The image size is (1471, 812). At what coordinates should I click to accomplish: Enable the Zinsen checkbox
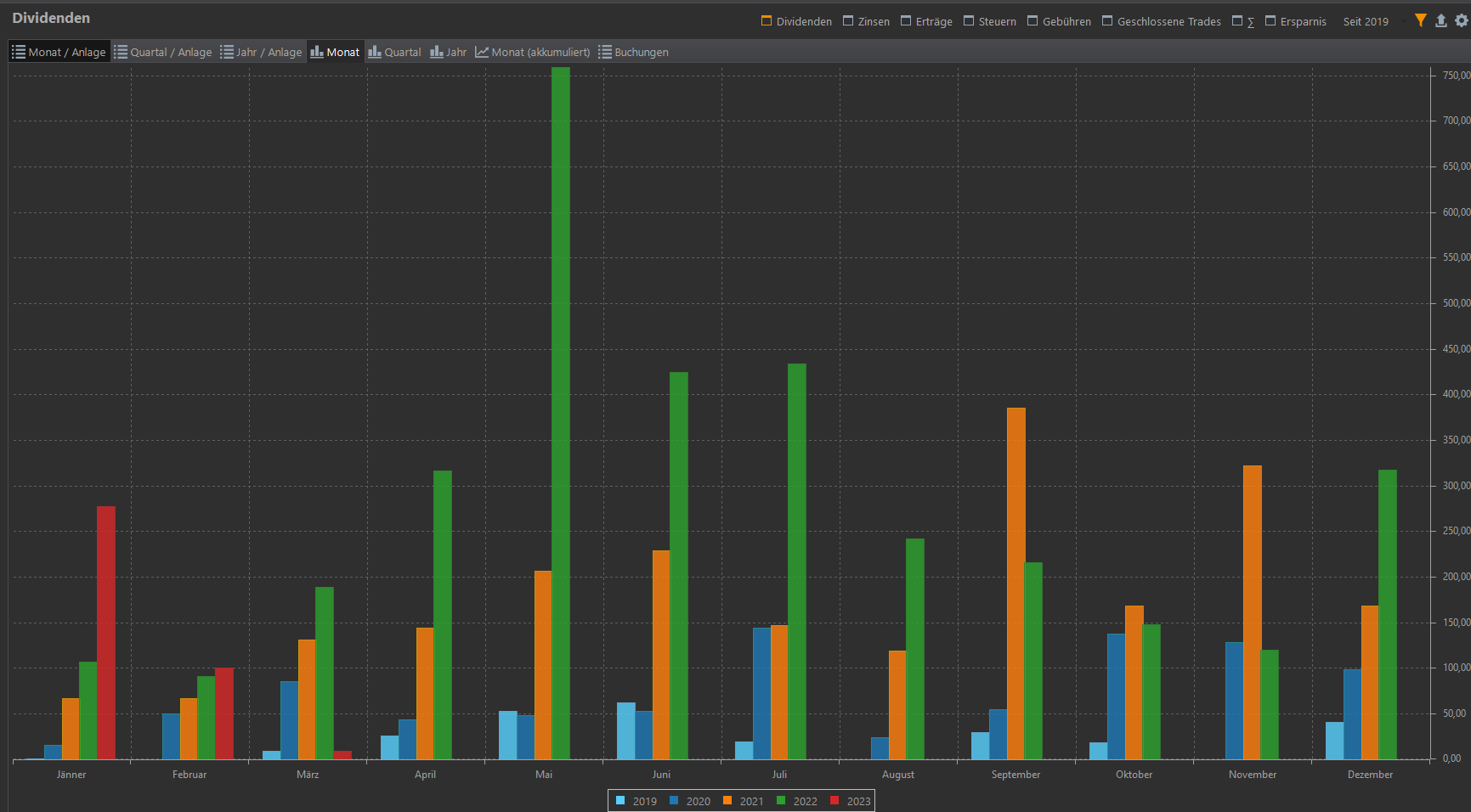(x=848, y=21)
